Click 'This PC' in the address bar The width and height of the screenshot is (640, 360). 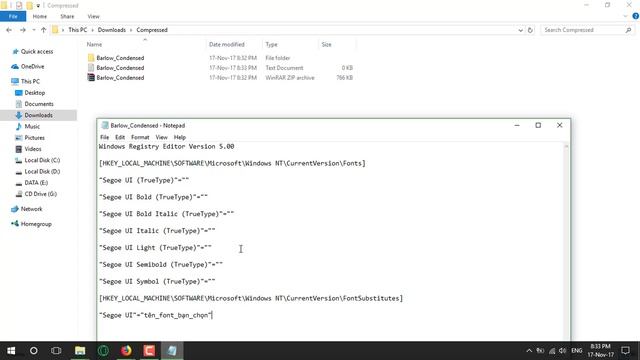(78, 30)
